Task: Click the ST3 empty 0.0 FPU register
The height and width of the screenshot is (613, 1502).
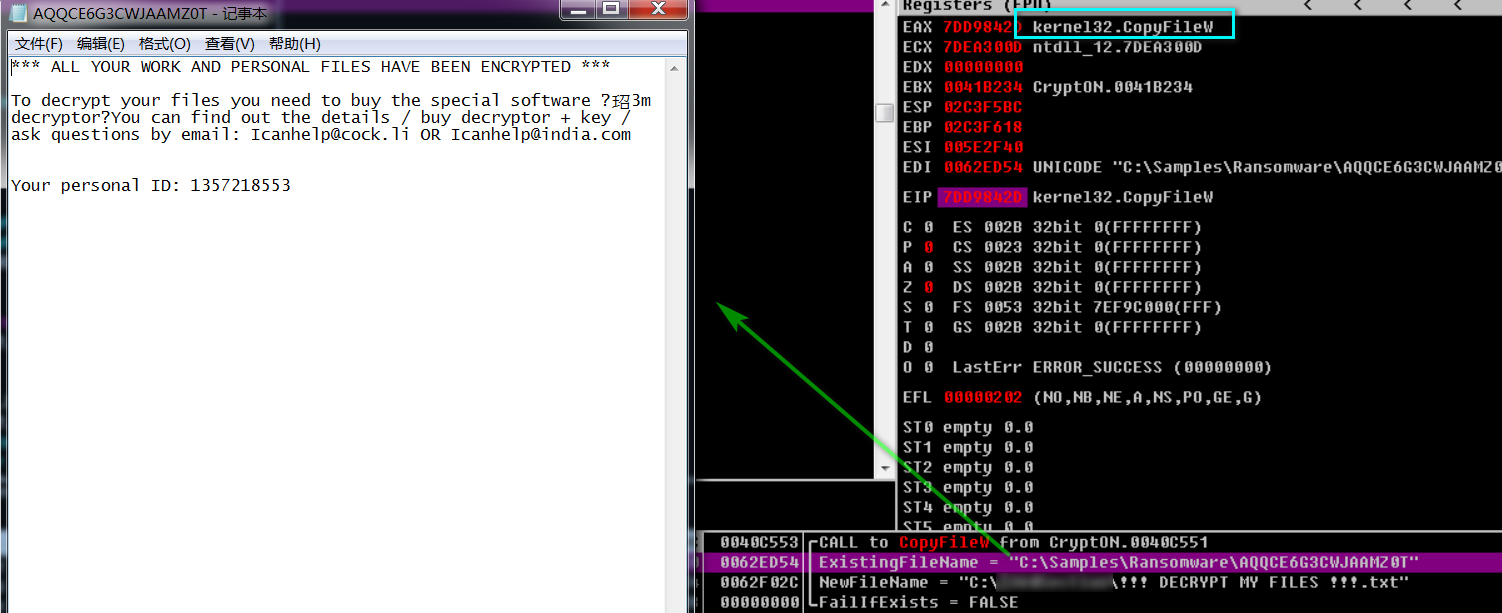Action: pyautogui.click(x=968, y=487)
